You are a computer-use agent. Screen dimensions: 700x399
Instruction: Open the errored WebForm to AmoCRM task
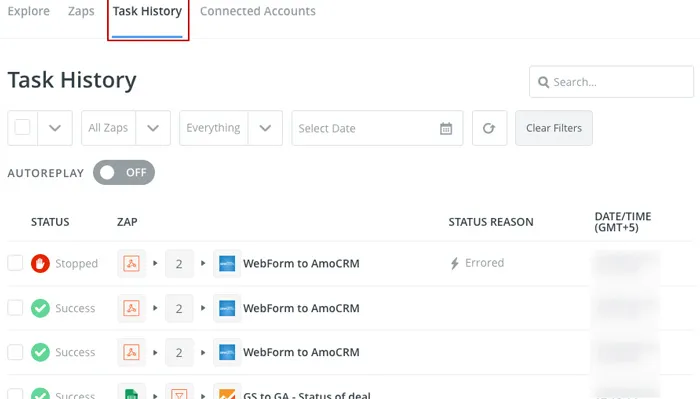301,263
